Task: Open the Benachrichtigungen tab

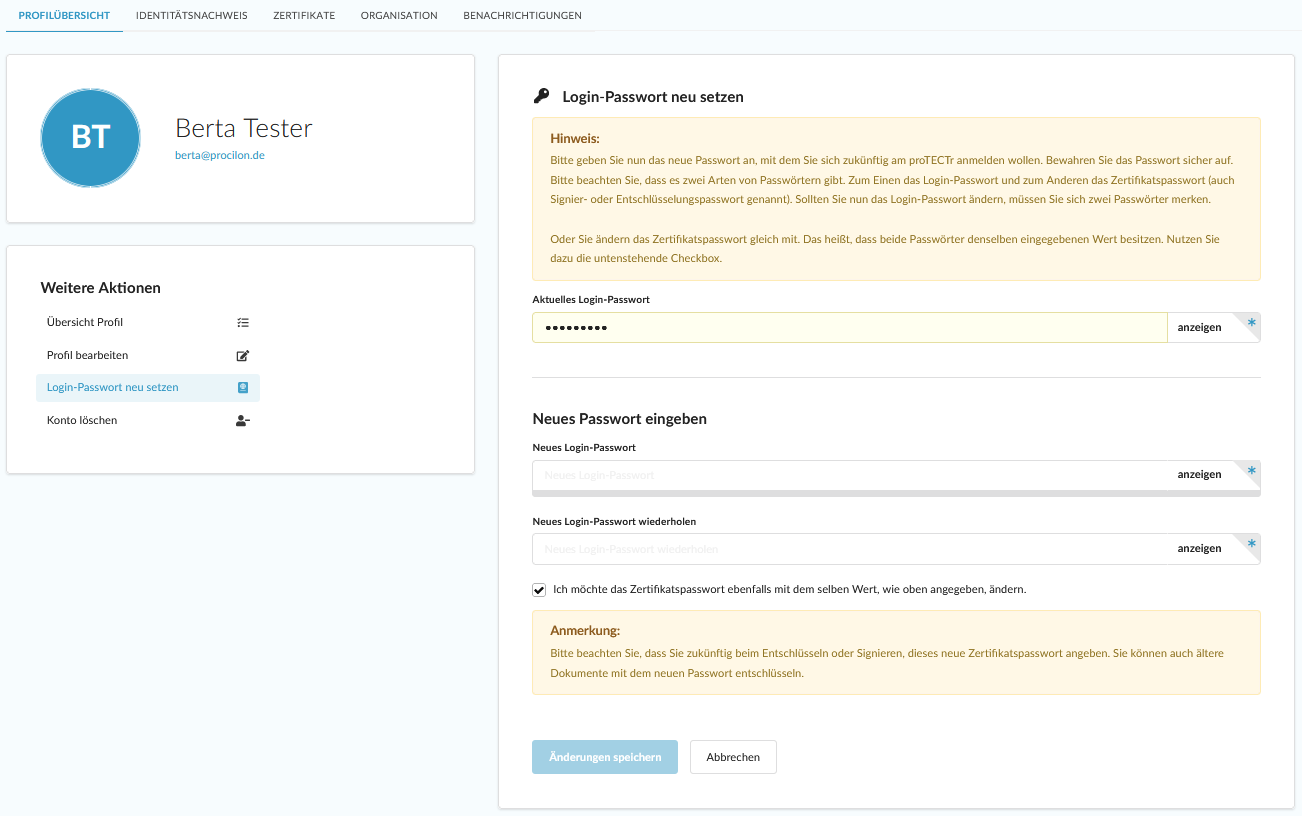Action: 522,16
